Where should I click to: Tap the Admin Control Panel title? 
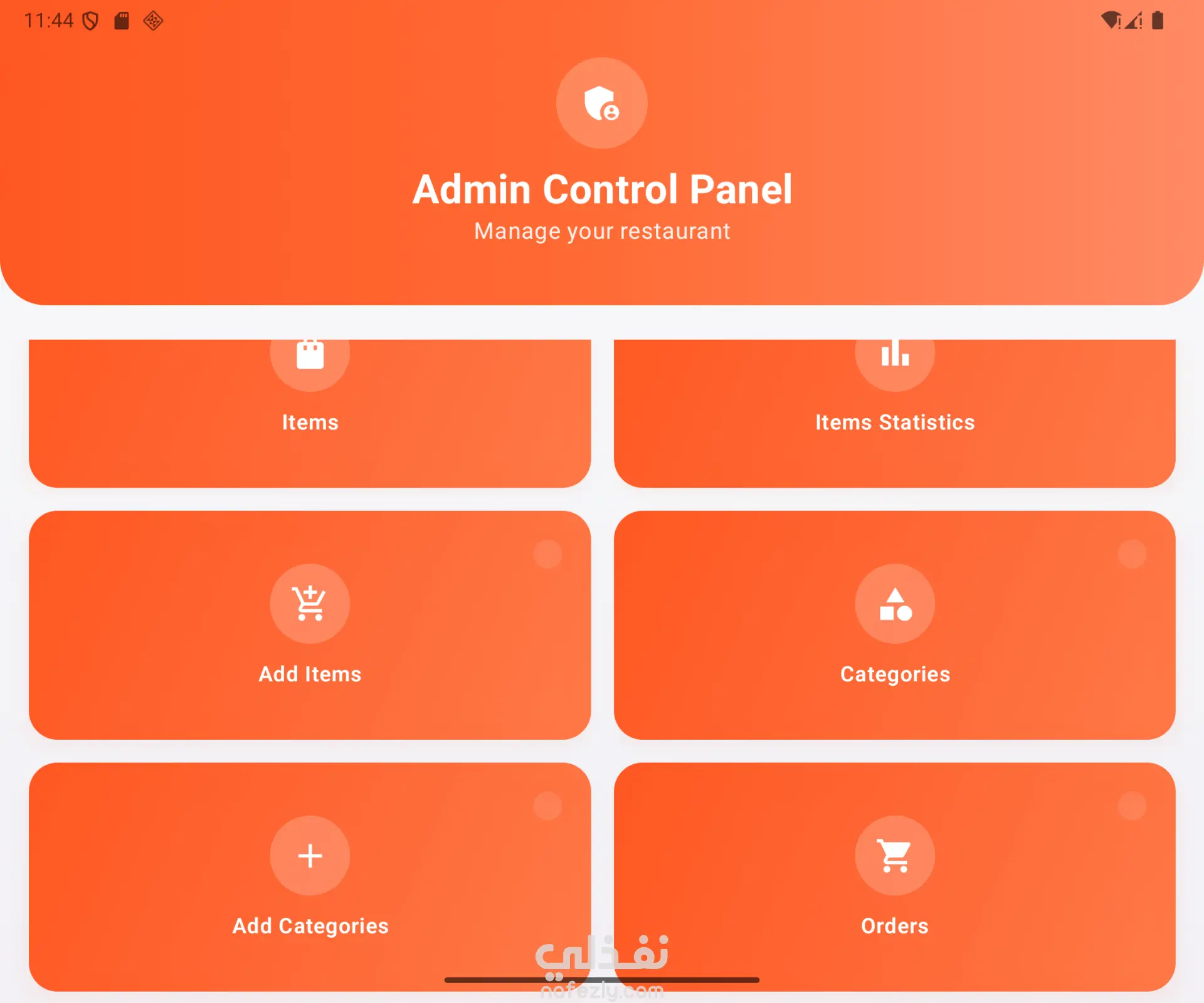click(x=602, y=189)
